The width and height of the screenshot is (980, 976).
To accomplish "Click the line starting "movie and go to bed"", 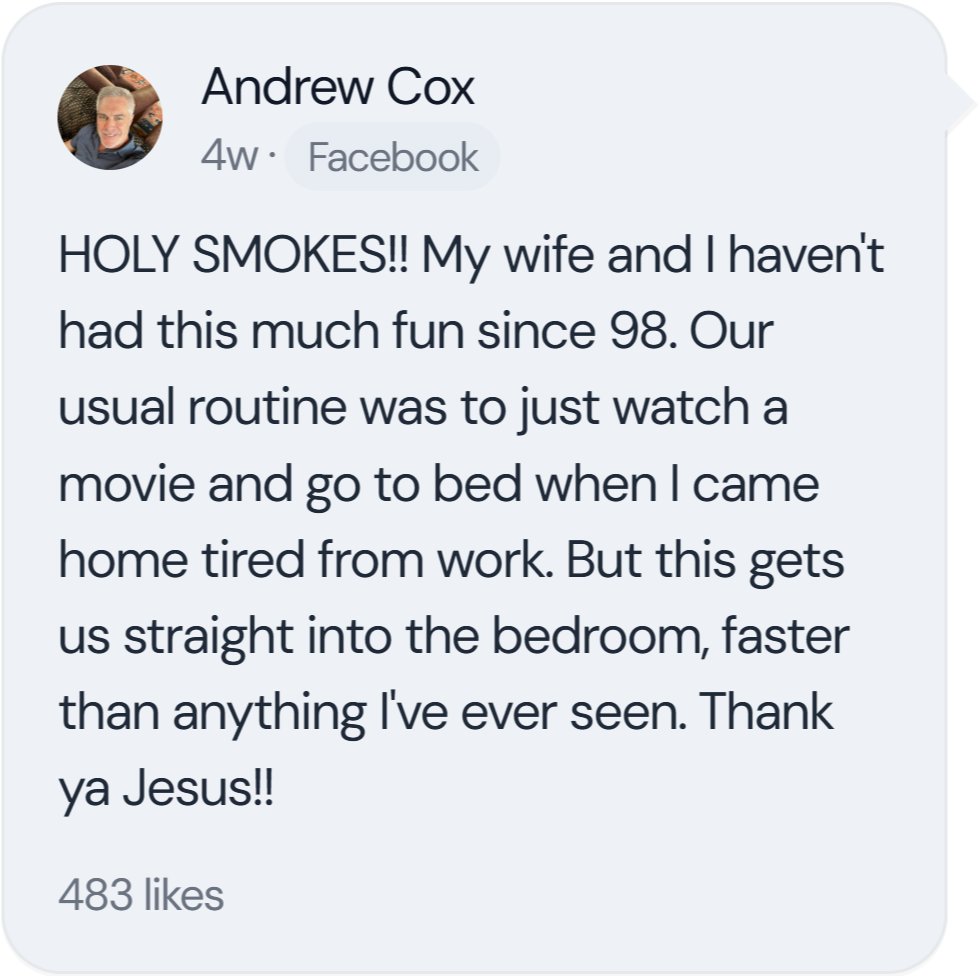I will (439, 485).
